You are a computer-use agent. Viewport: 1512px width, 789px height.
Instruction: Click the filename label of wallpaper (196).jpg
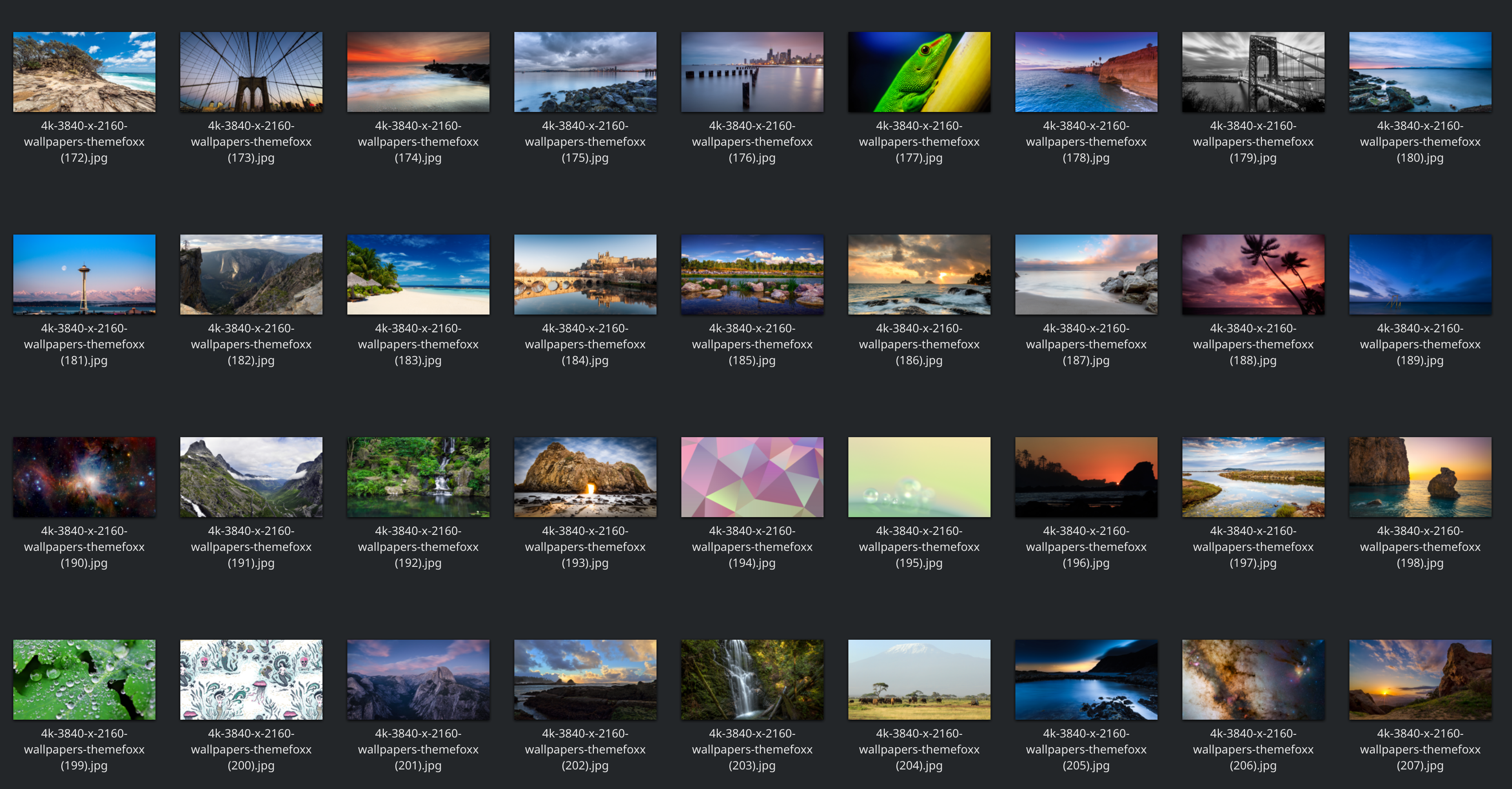point(1086,546)
